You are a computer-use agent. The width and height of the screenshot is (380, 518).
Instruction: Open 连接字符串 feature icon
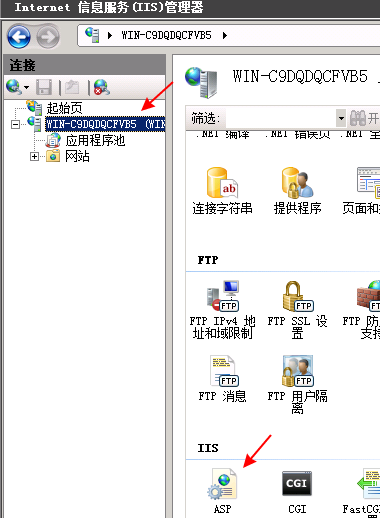tap(222, 191)
